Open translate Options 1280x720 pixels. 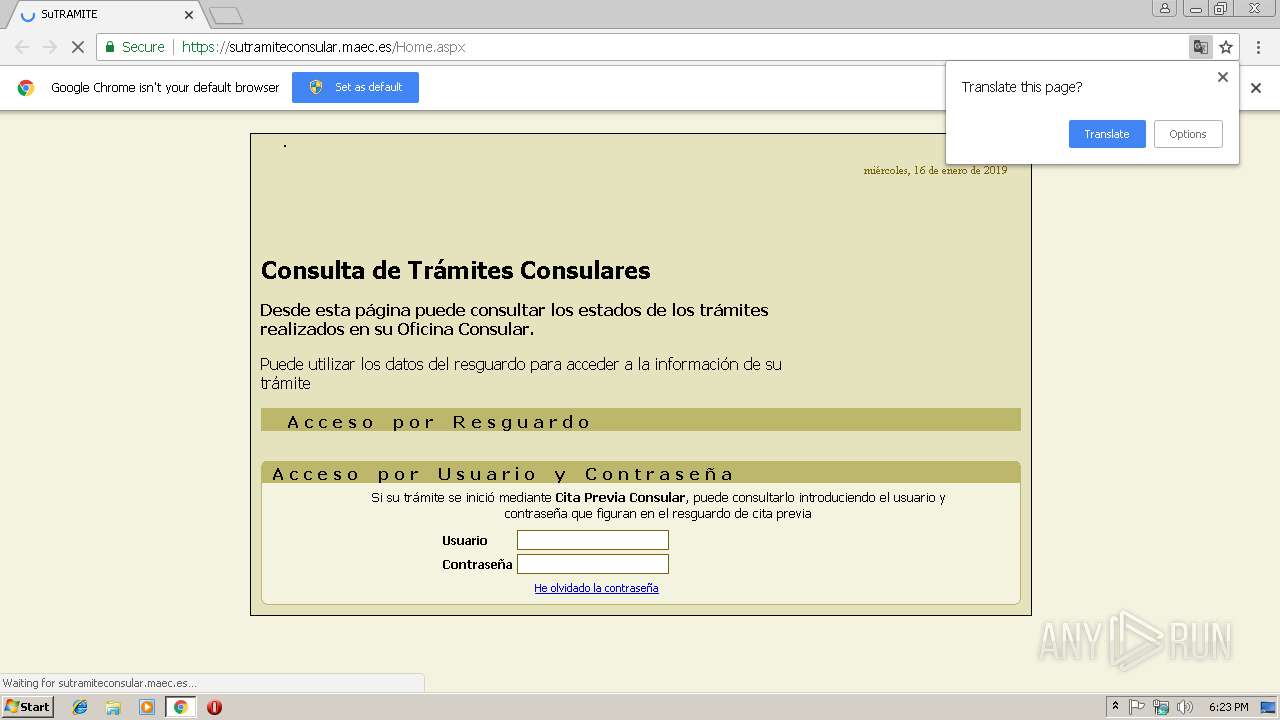click(1188, 134)
